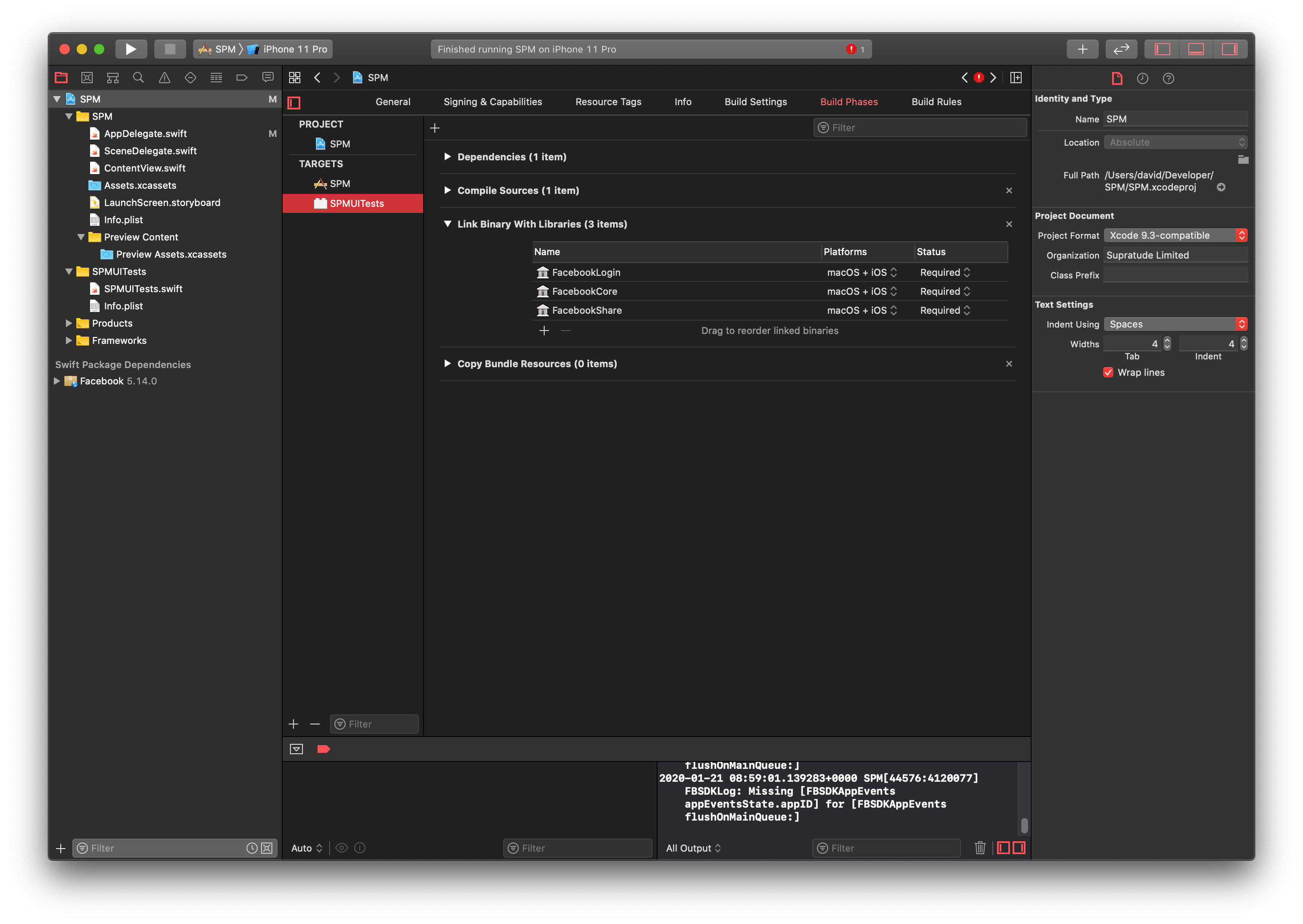This screenshot has width=1303, height=924.
Task: Enable code review with arrows button
Action: tap(1121, 49)
